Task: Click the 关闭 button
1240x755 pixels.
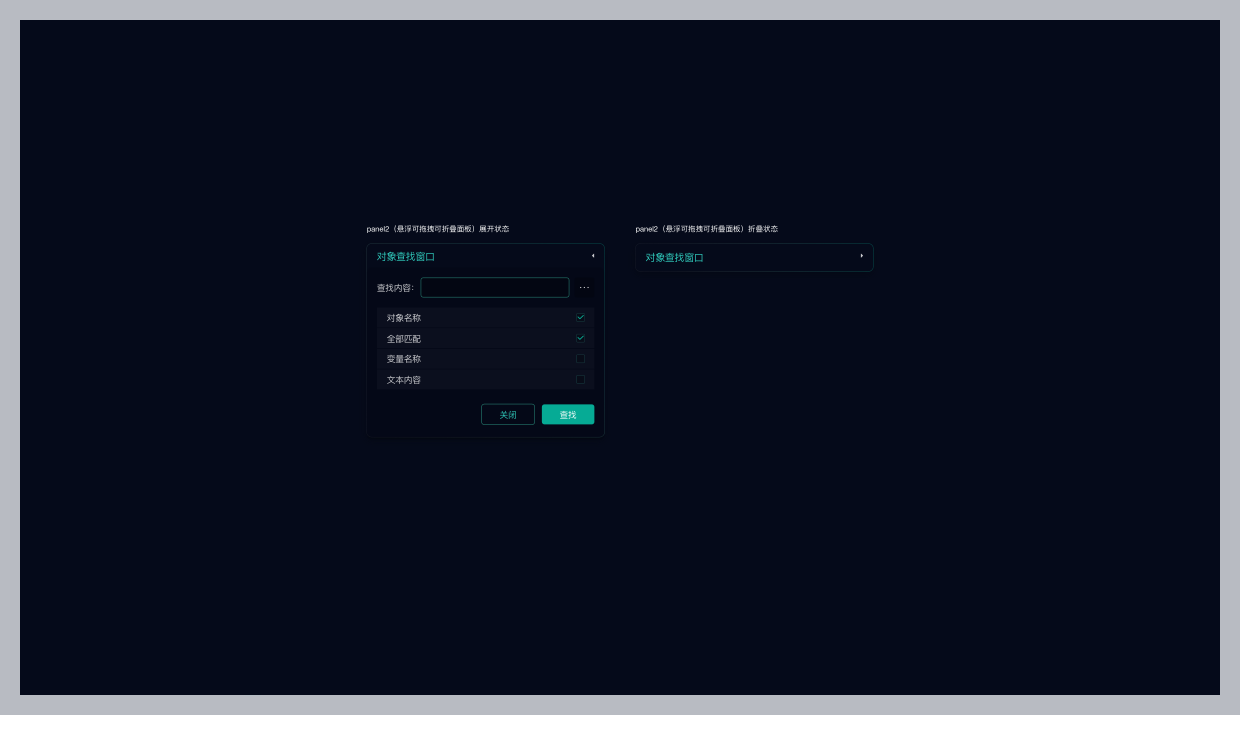Action: [508, 415]
